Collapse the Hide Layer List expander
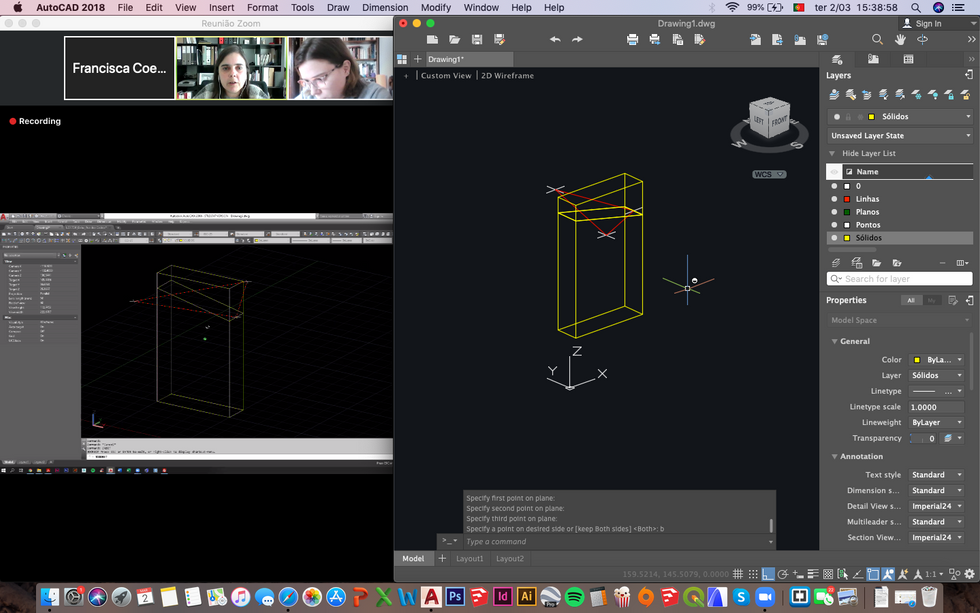The image size is (980, 613). tap(832, 153)
